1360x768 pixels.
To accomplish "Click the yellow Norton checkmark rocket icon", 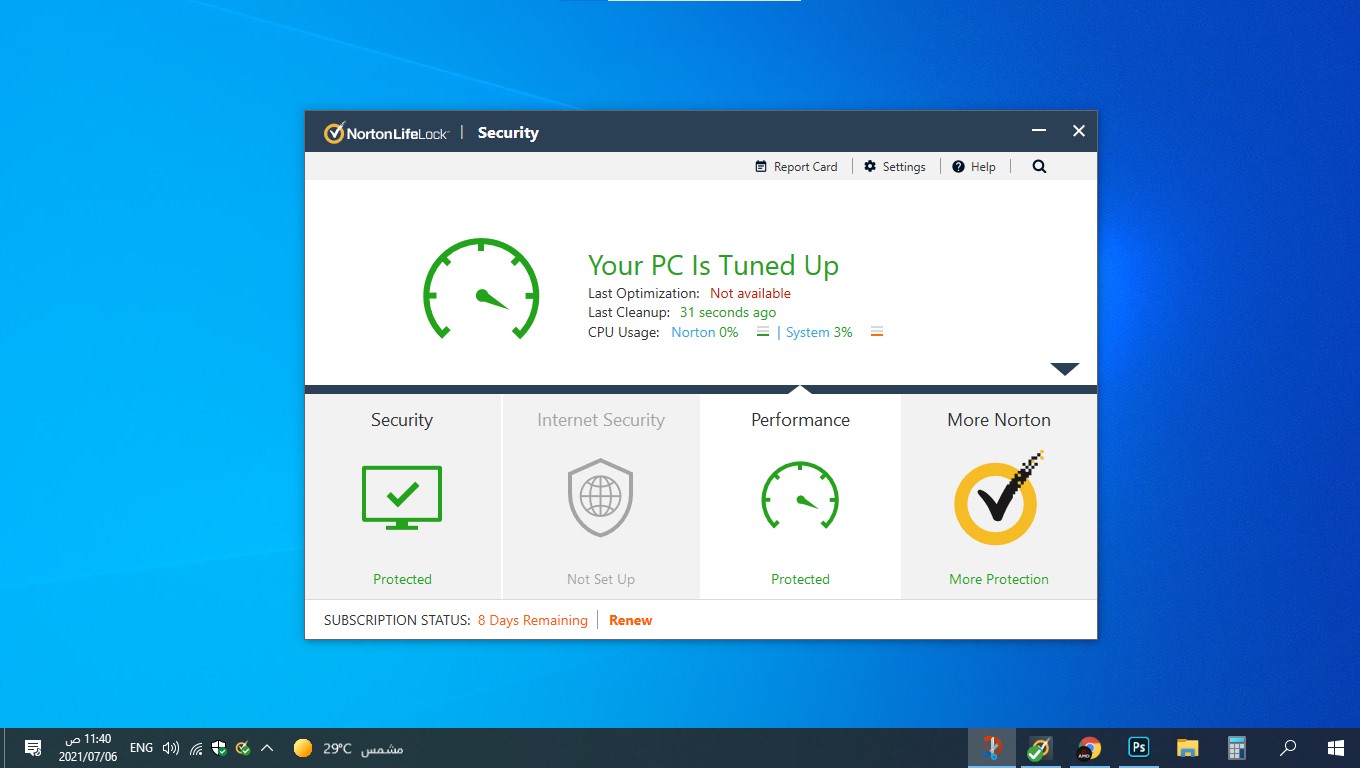I will tap(998, 498).
